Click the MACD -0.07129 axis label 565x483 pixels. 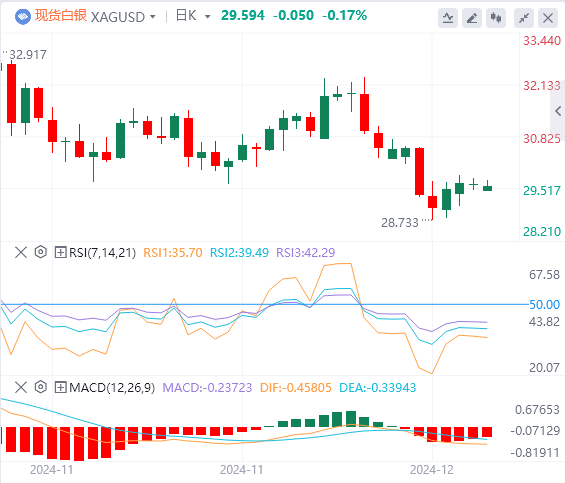point(535,430)
